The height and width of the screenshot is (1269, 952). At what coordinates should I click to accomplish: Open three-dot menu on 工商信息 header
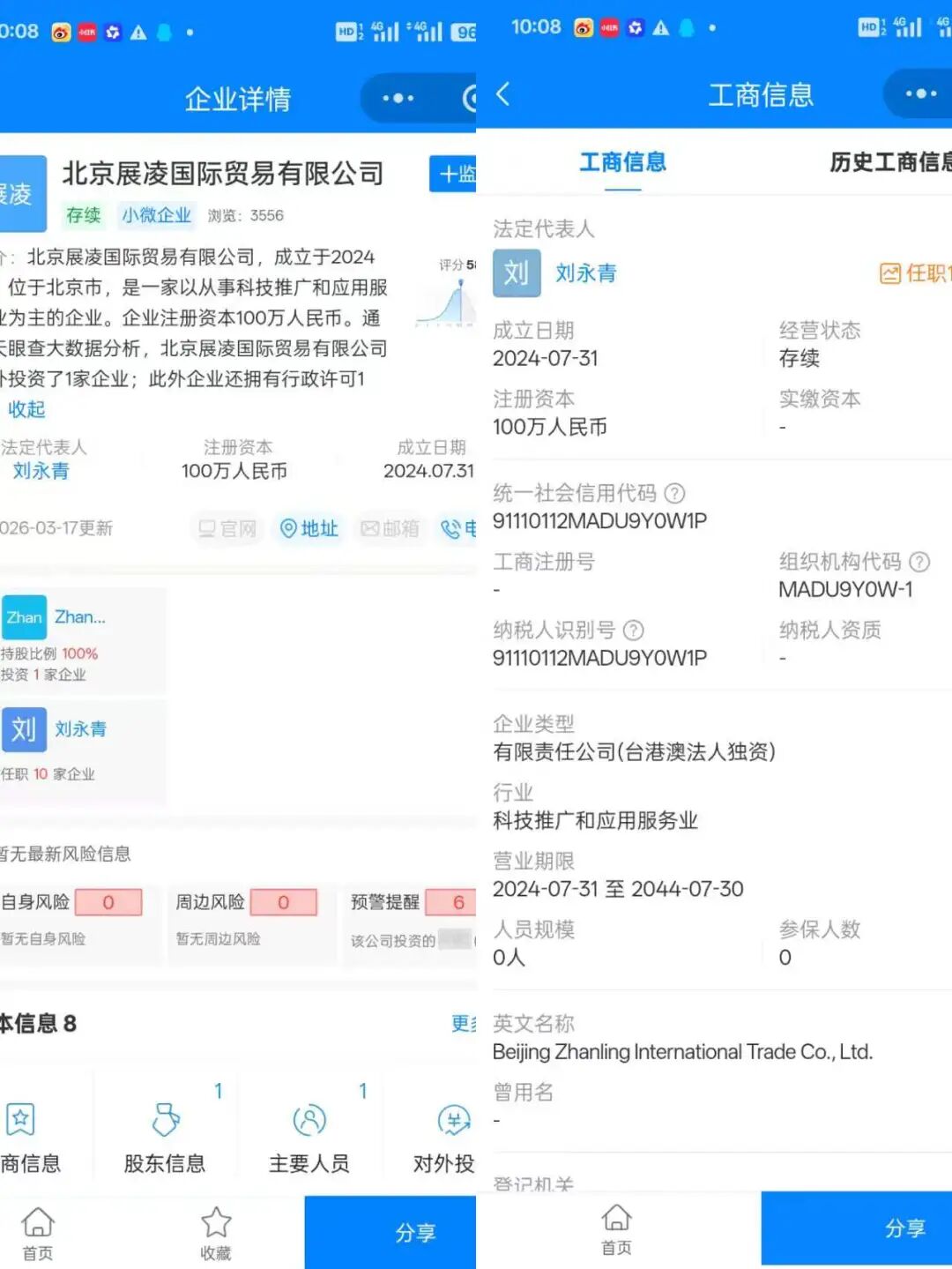pos(920,93)
